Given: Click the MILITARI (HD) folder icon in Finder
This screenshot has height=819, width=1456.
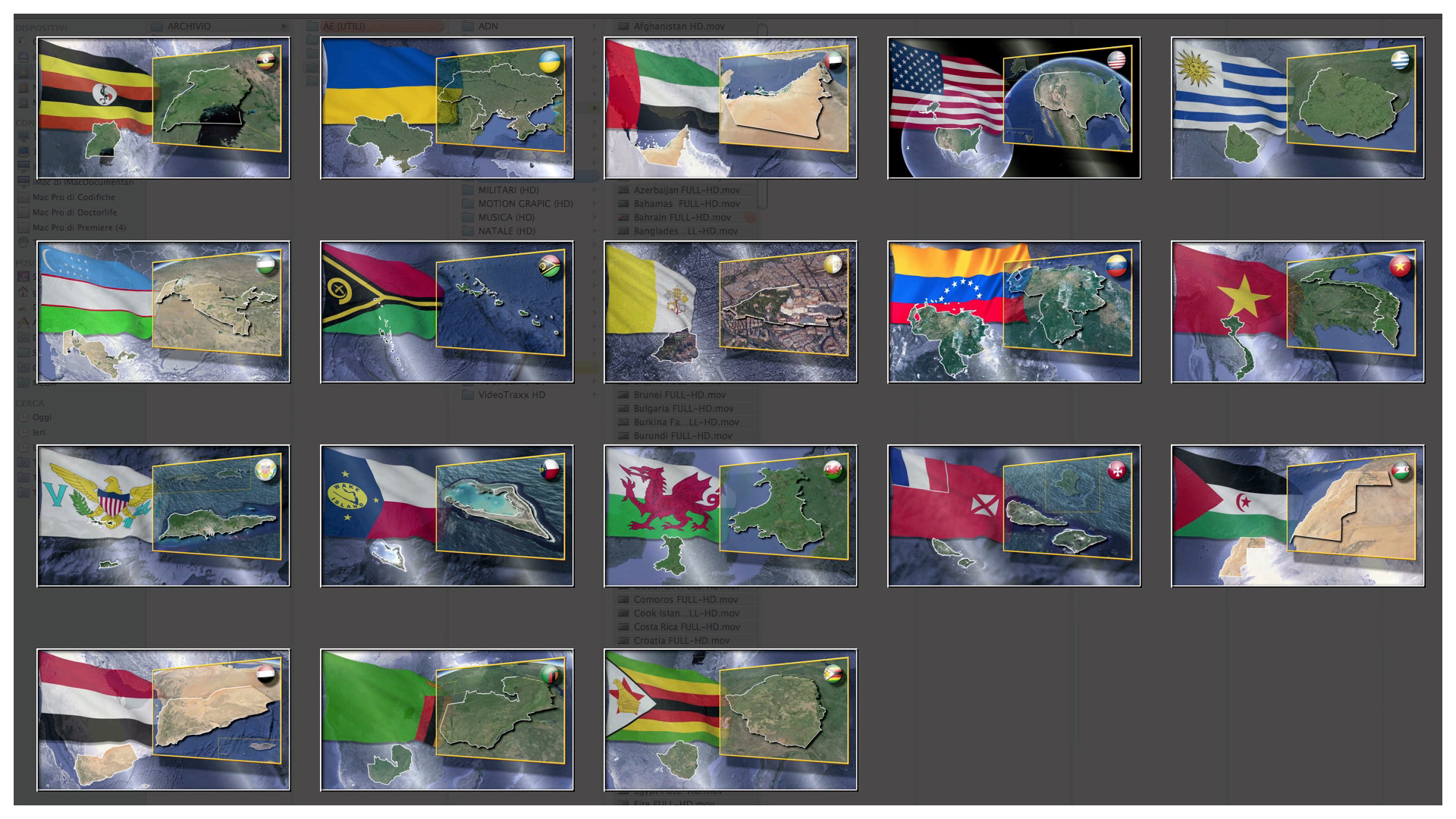Looking at the screenshot, I should click(468, 190).
